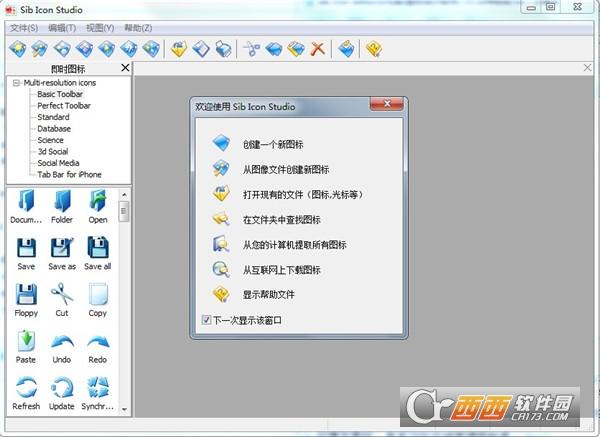This screenshot has height=437, width=600.
Task: Click the toolbar icon with globe
Action: click(x=151, y=49)
